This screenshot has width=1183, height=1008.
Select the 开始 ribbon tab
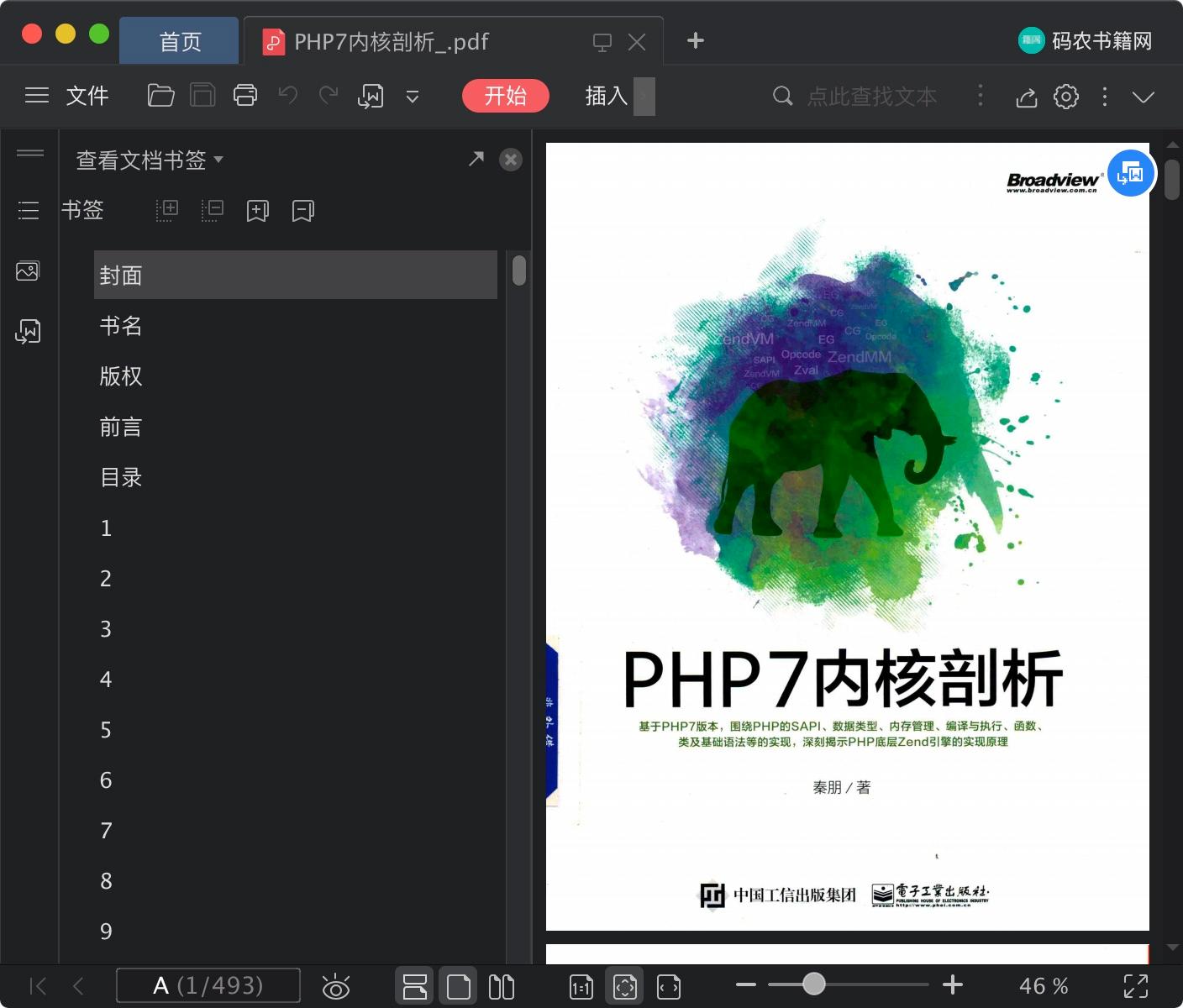[506, 96]
